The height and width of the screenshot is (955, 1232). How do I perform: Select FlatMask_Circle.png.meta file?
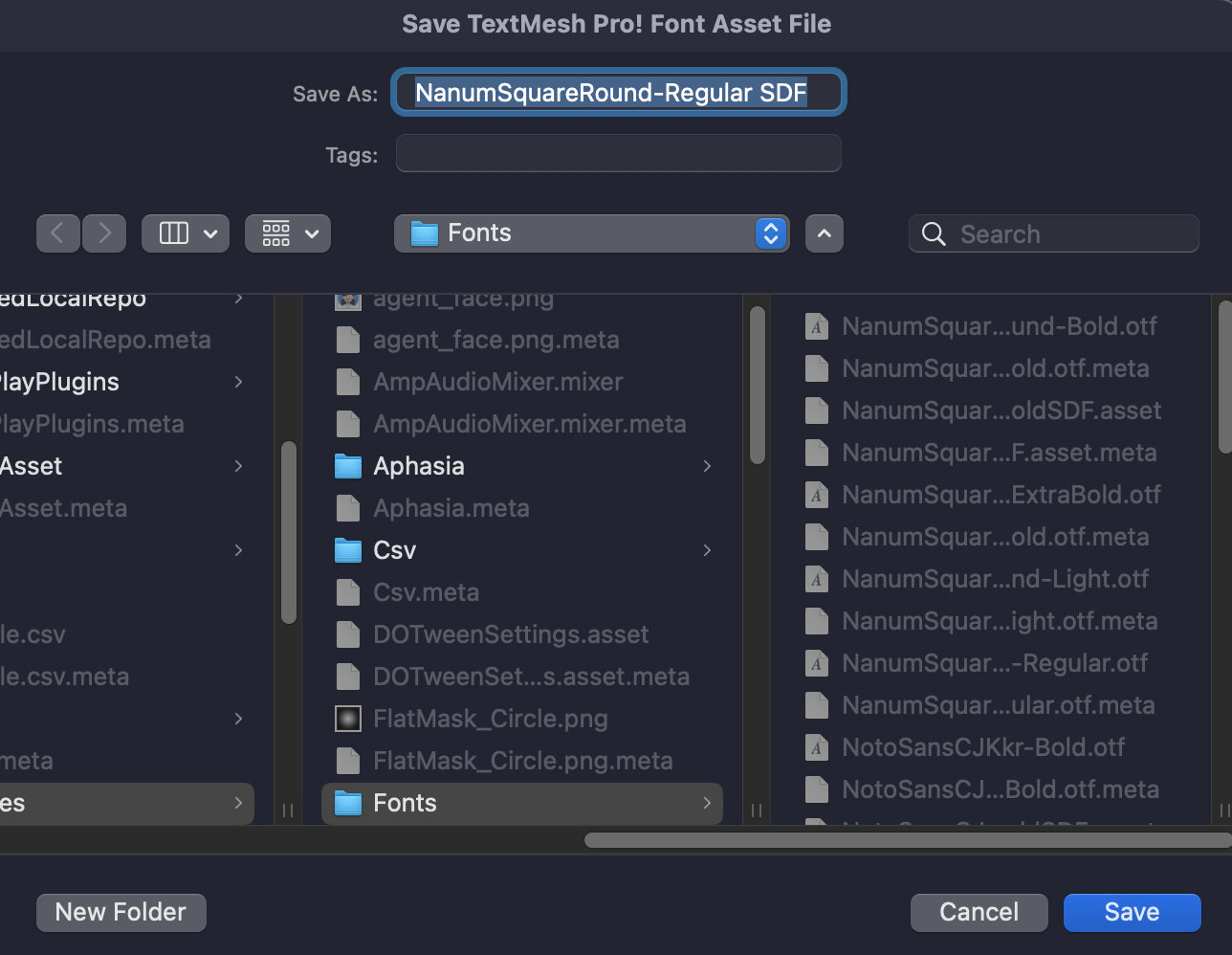tap(522, 761)
